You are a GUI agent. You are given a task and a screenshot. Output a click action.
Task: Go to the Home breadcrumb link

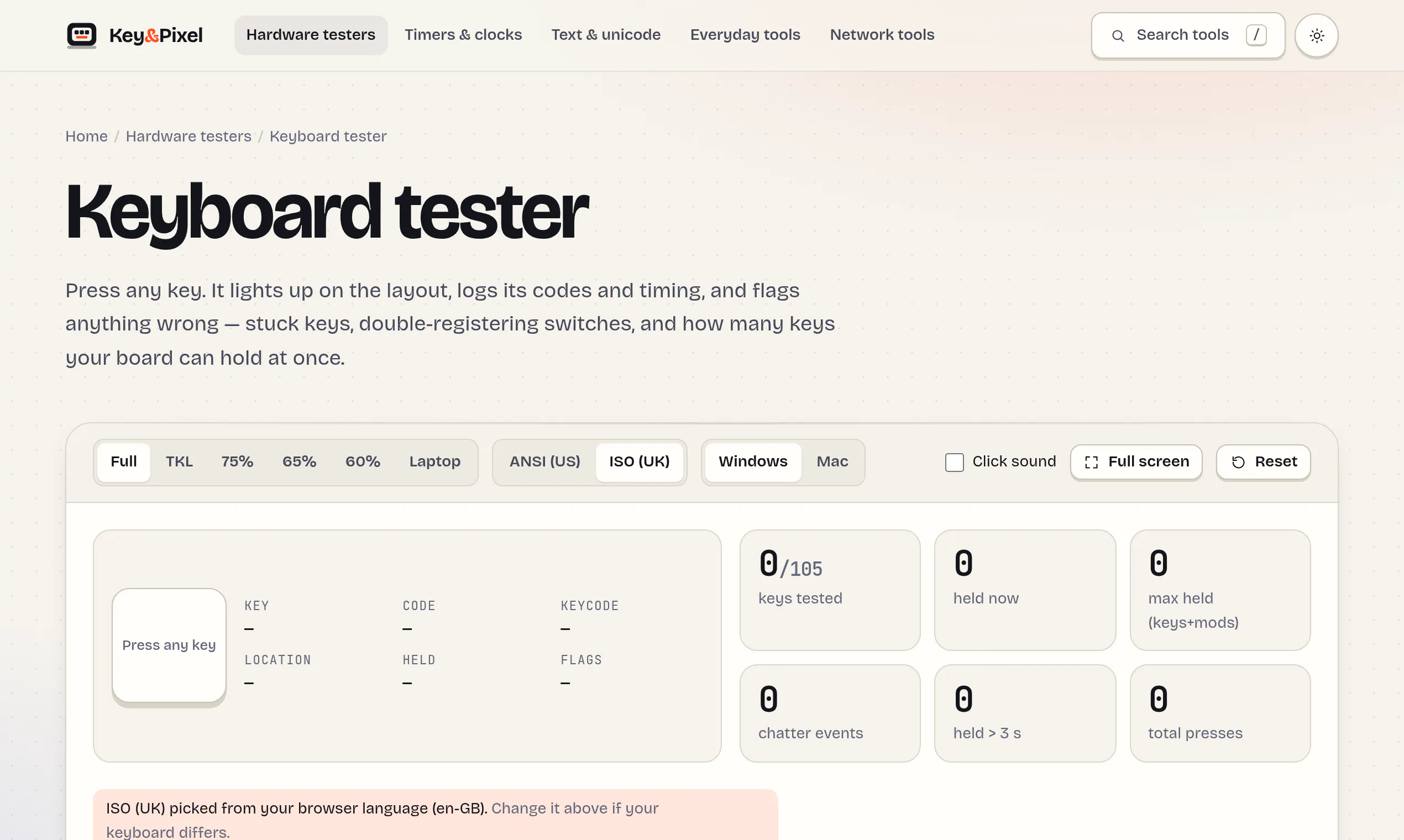[x=86, y=136]
